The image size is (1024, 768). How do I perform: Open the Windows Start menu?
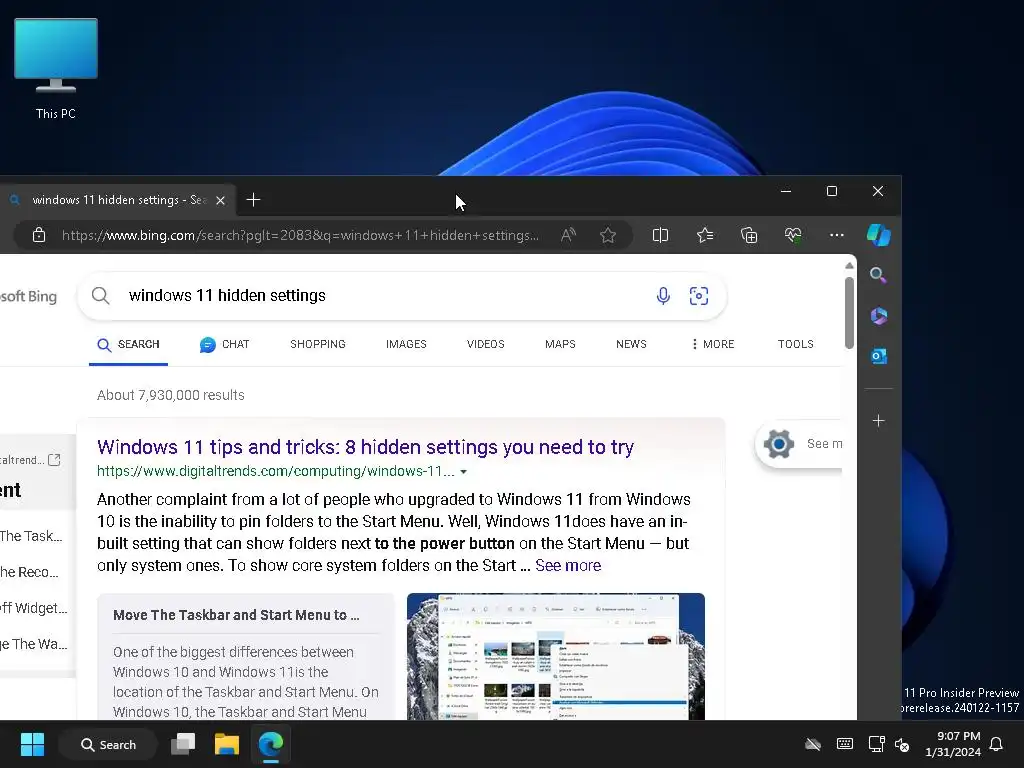click(32, 744)
